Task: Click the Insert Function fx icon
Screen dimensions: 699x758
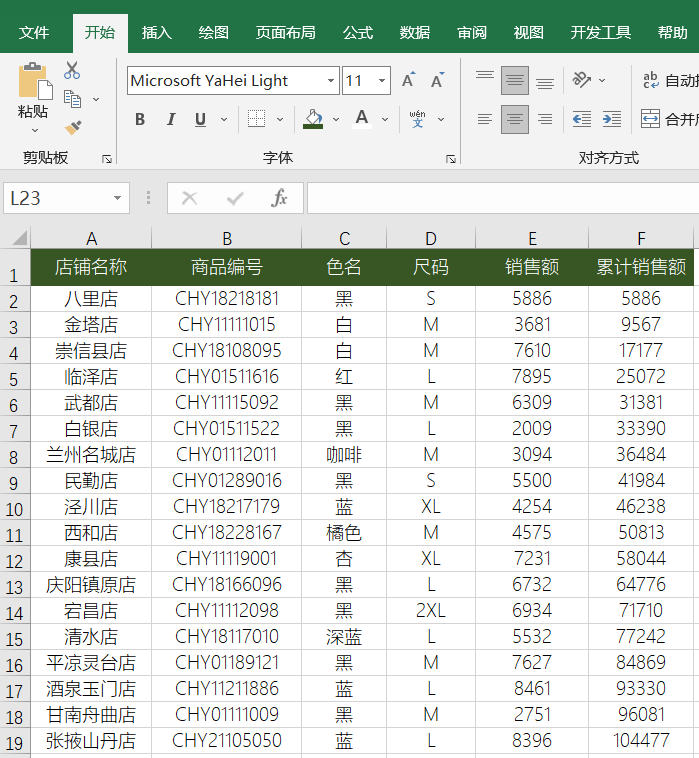Action: pyautogui.click(x=280, y=198)
